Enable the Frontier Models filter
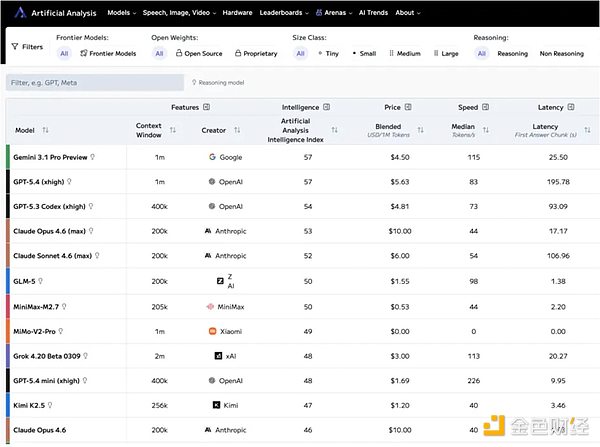Viewport: 600px width, 447px height. pyautogui.click(x=108, y=53)
